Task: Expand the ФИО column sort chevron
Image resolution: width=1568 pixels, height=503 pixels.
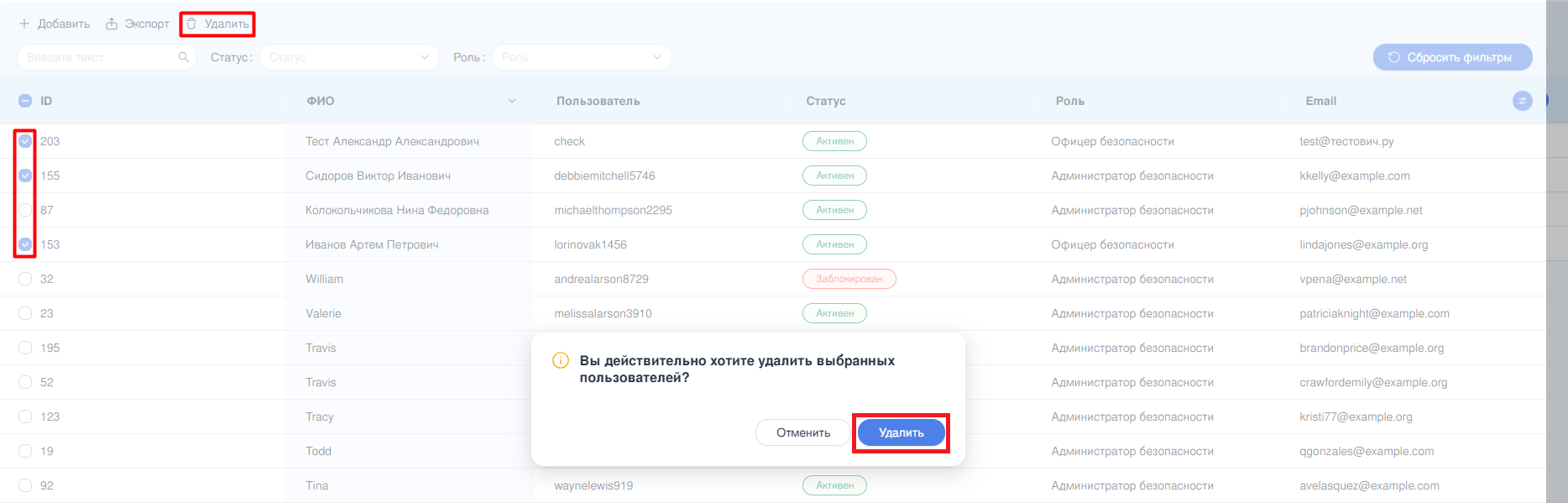Action: [512, 101]
